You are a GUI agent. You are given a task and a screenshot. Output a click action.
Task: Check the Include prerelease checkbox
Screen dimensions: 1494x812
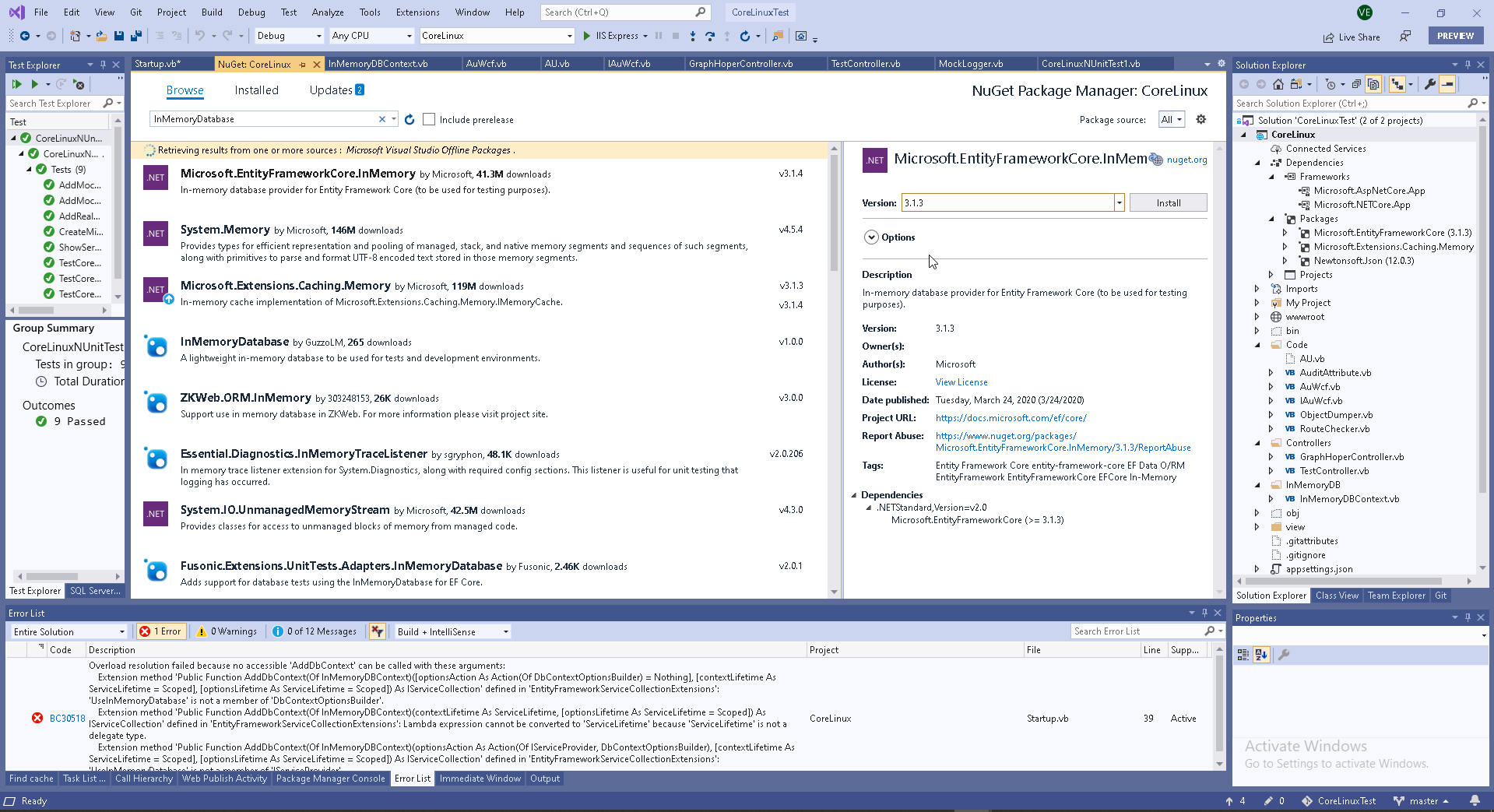(429, 119)
